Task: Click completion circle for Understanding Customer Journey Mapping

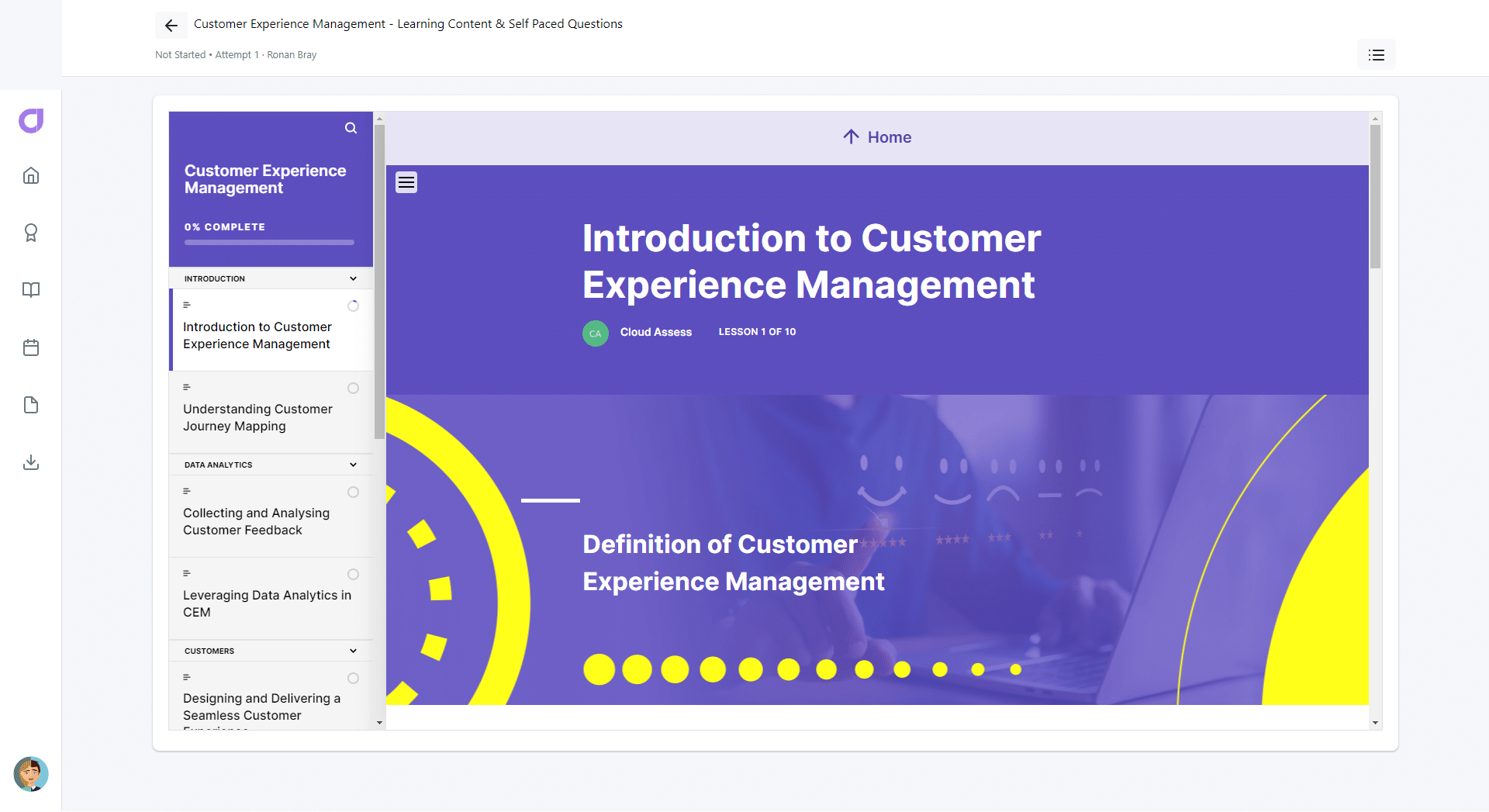Action: [x=353, y=389]
